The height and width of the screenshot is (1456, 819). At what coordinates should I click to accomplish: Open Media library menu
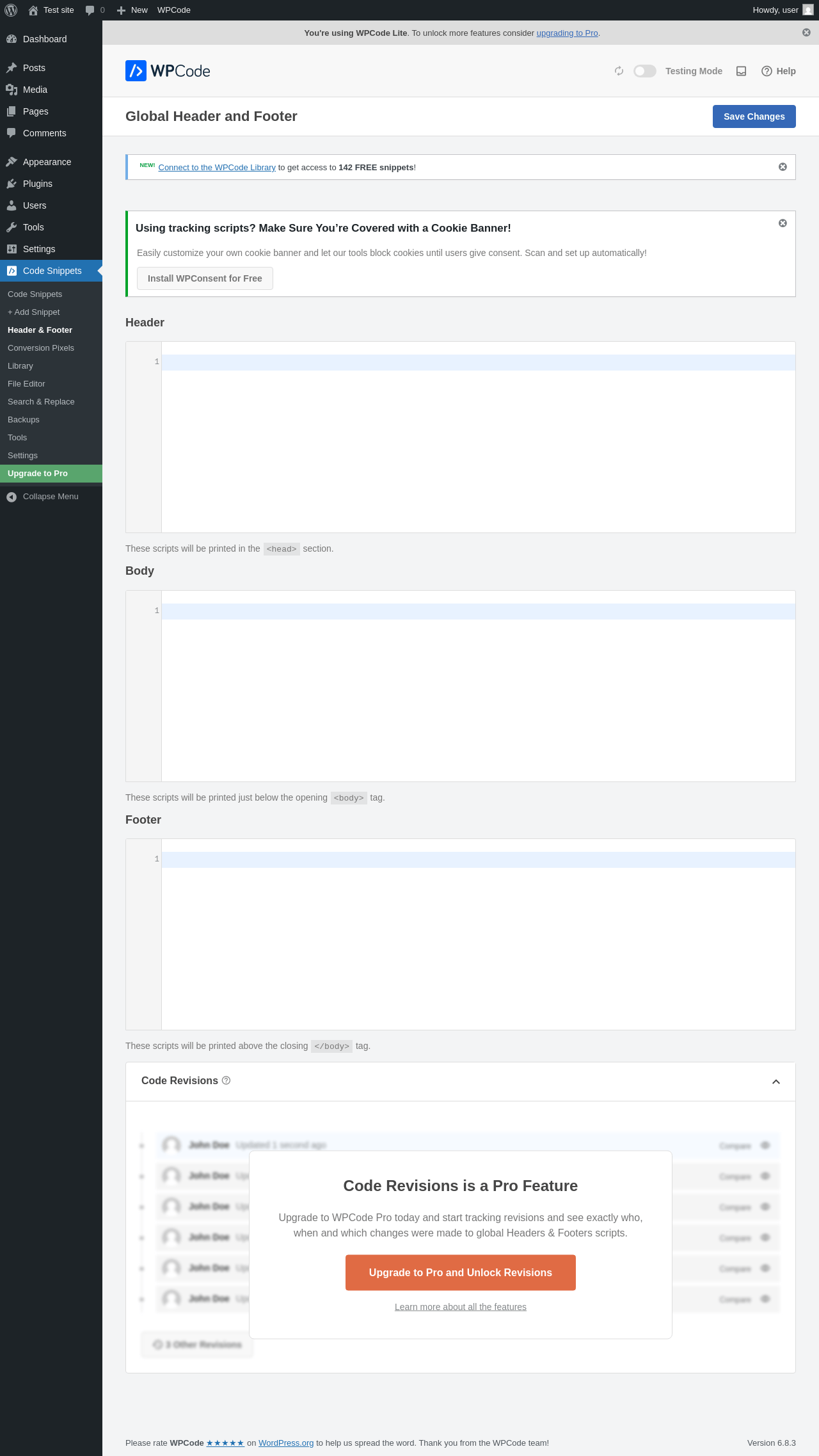[51, 90]
